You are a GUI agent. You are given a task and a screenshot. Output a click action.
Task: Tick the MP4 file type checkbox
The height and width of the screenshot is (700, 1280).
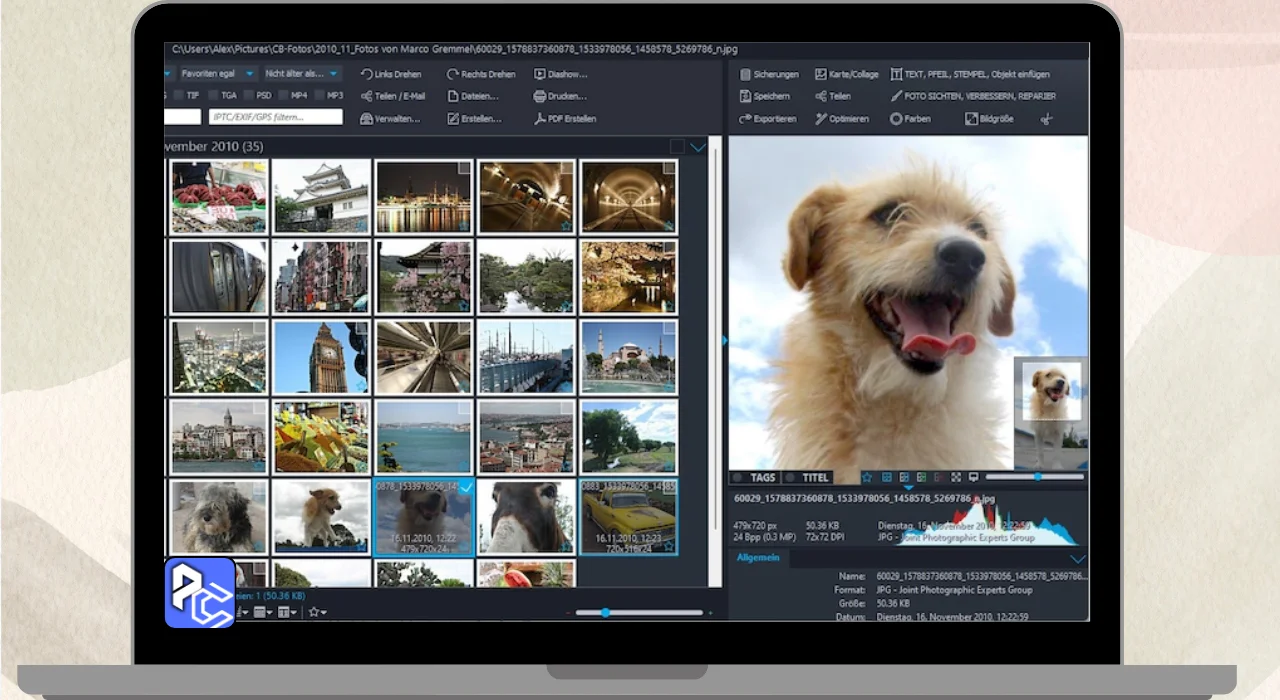[284, 96]
